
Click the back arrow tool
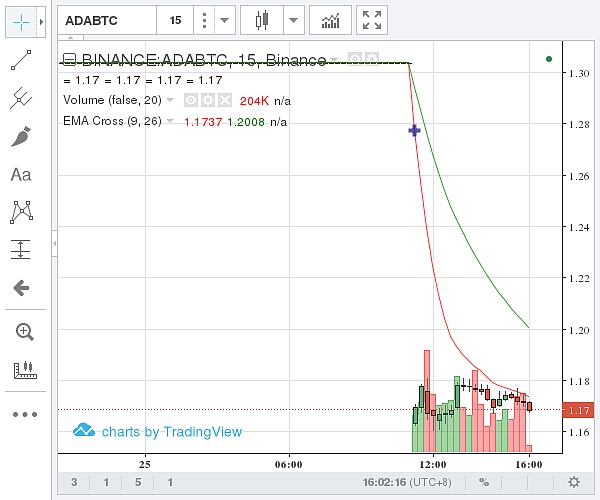click(21, 288)
